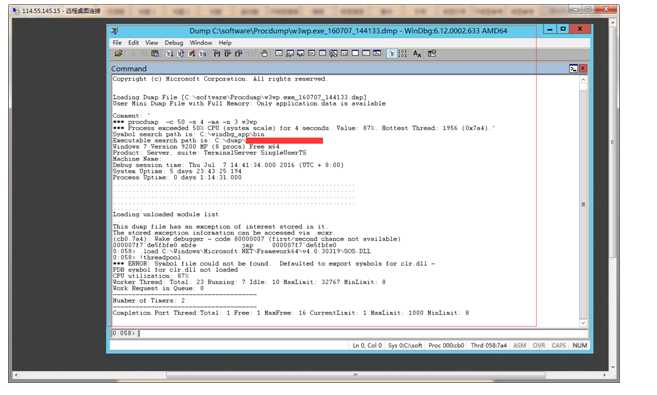The height and width of the screenshot is (395, 657).
Task: Open the Locals window toolbar icon
Action: 300,53
